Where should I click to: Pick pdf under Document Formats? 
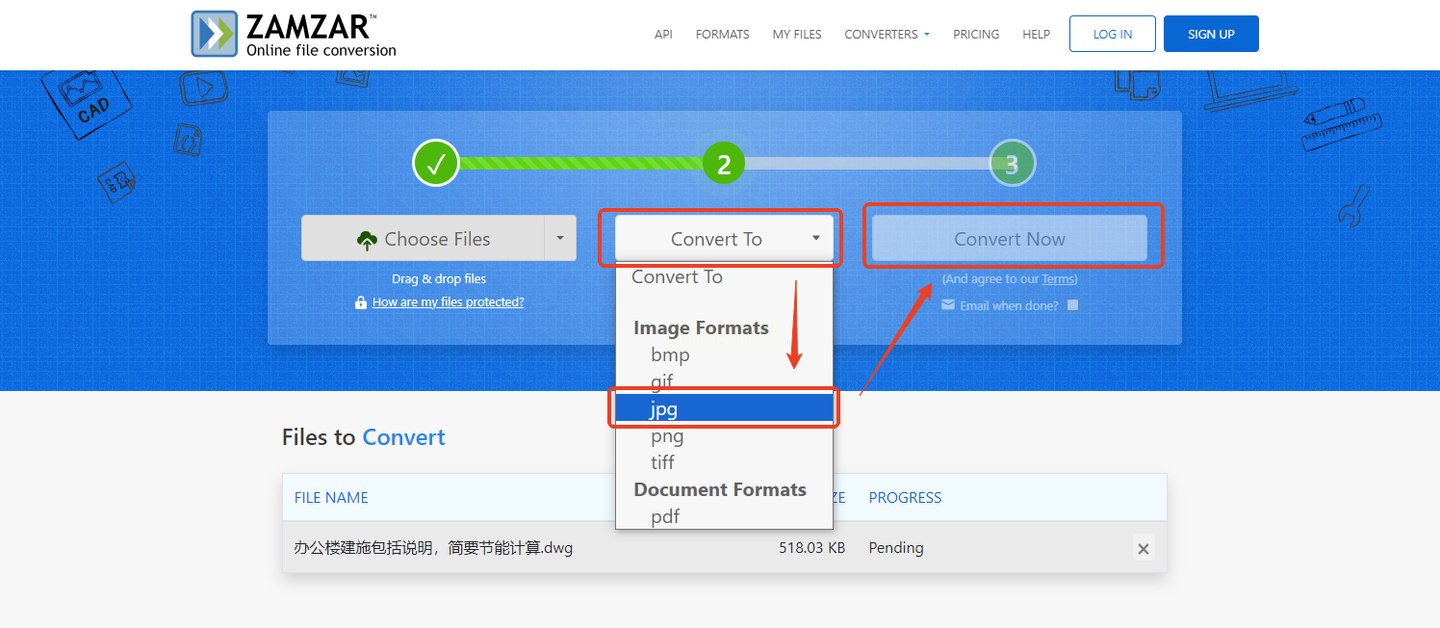point(724,516)
